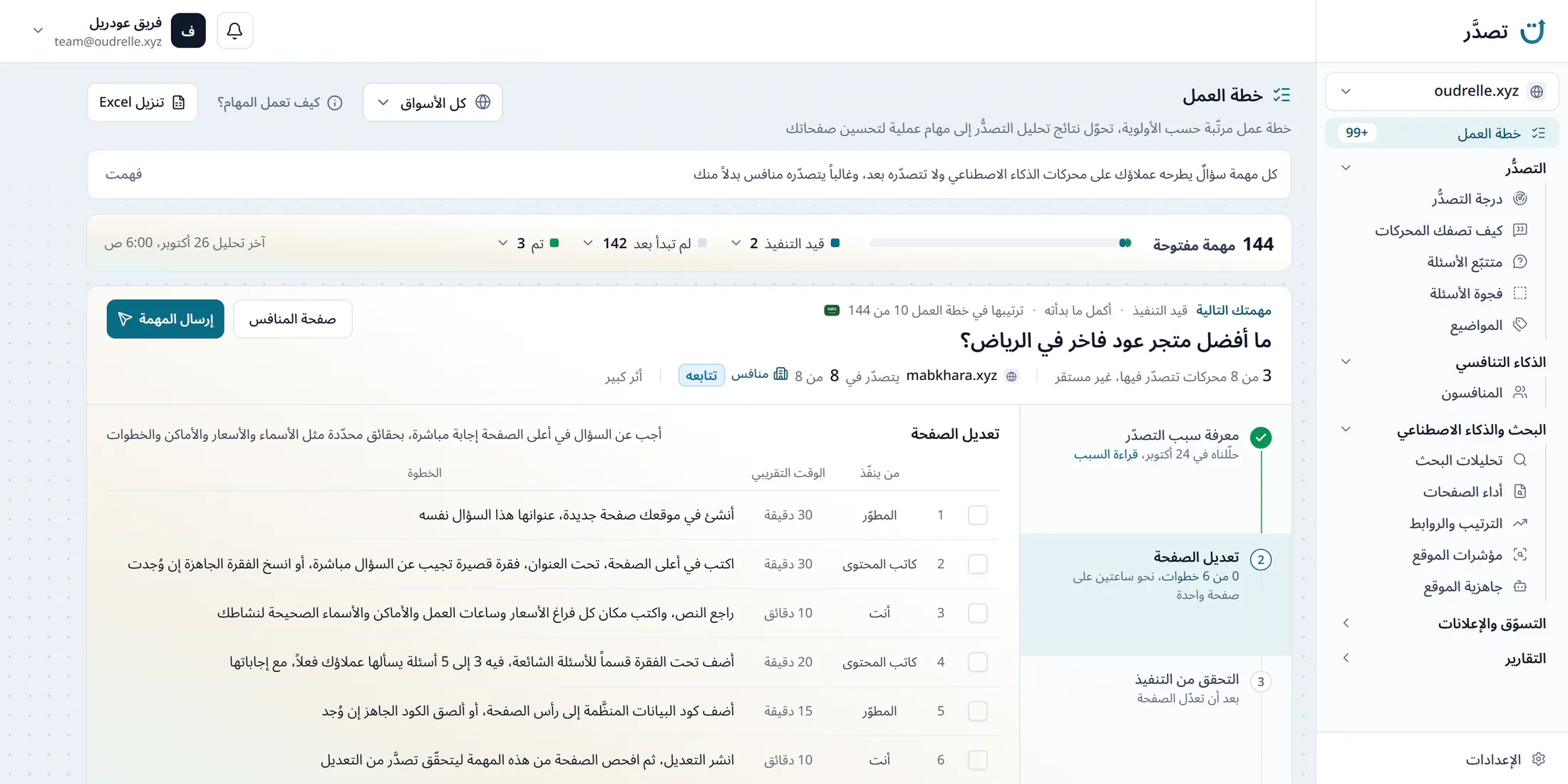Click the user avatar ف
The image size is (1568, 784).
point(188,31)
